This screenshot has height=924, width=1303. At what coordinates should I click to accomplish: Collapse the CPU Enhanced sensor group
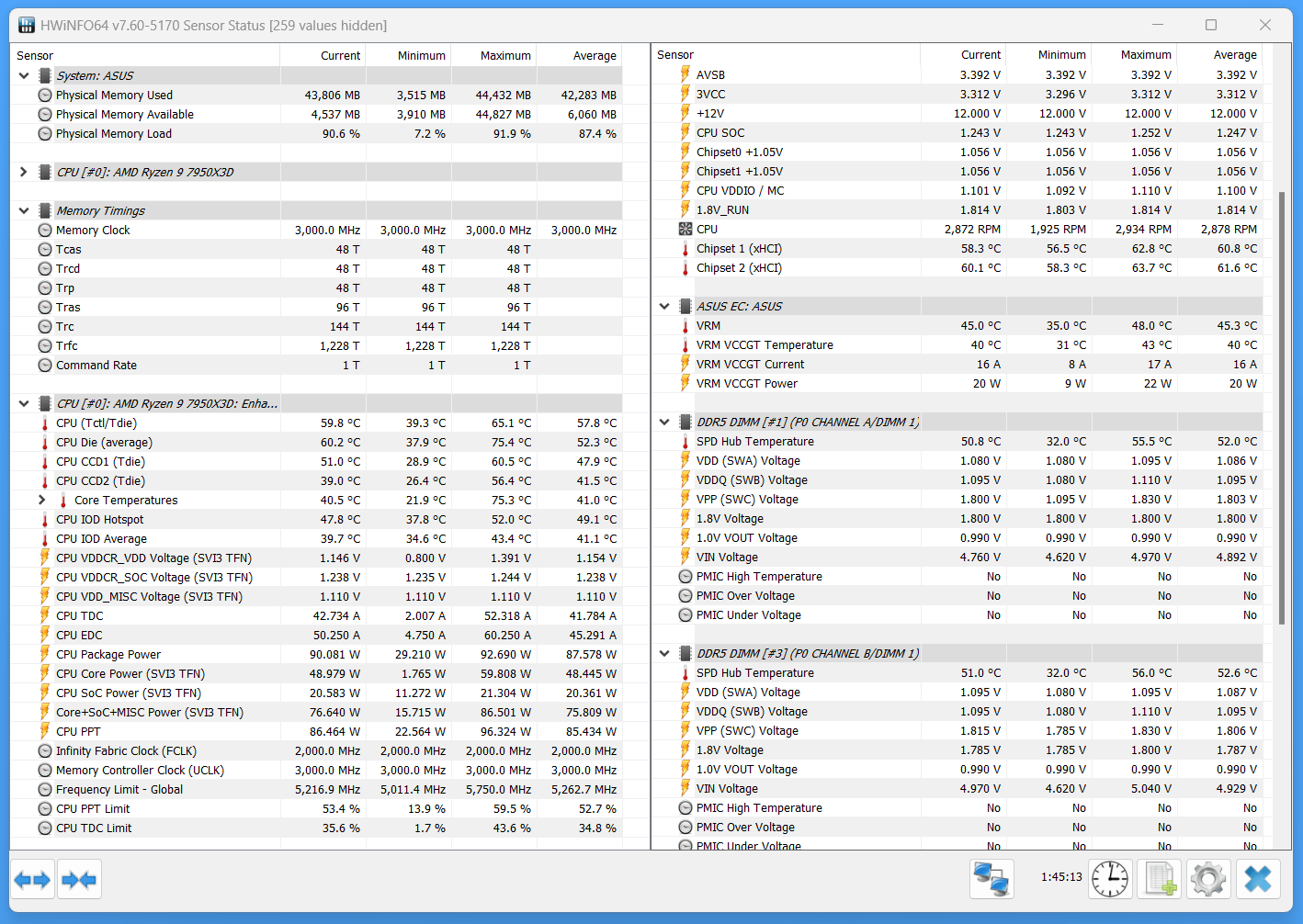coord(24,404)
